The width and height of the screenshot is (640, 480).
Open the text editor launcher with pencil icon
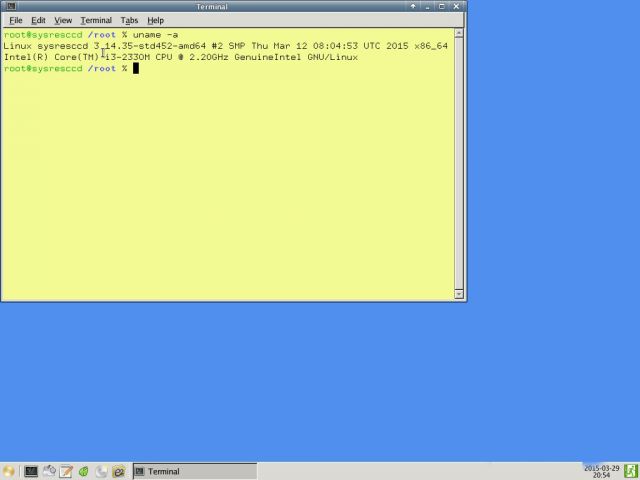pyautogui.click(x=66, y=471)
